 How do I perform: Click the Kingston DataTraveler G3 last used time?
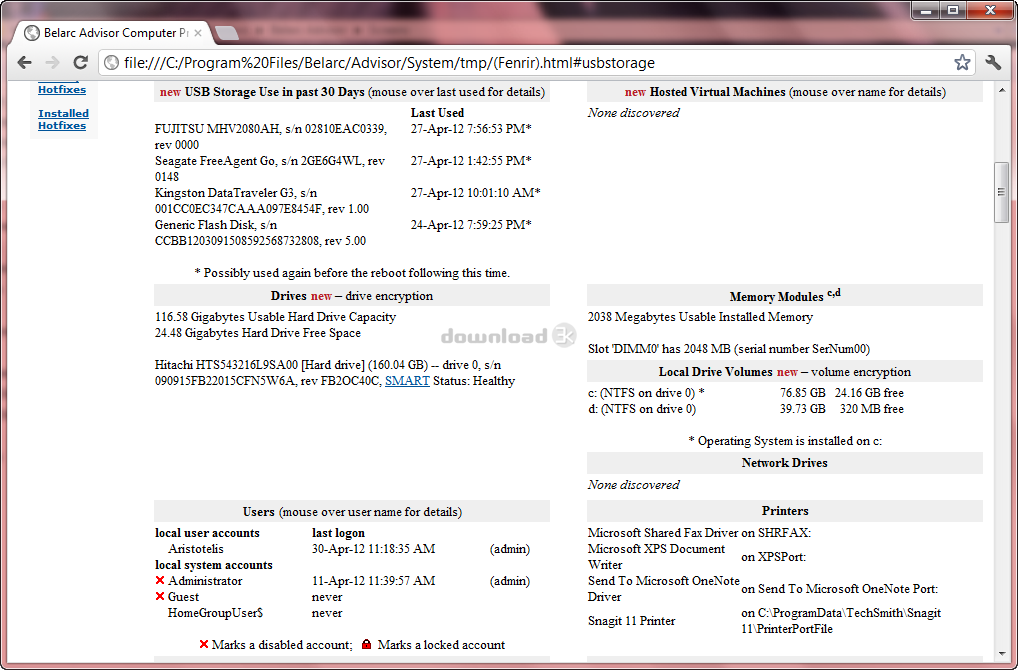475,193
